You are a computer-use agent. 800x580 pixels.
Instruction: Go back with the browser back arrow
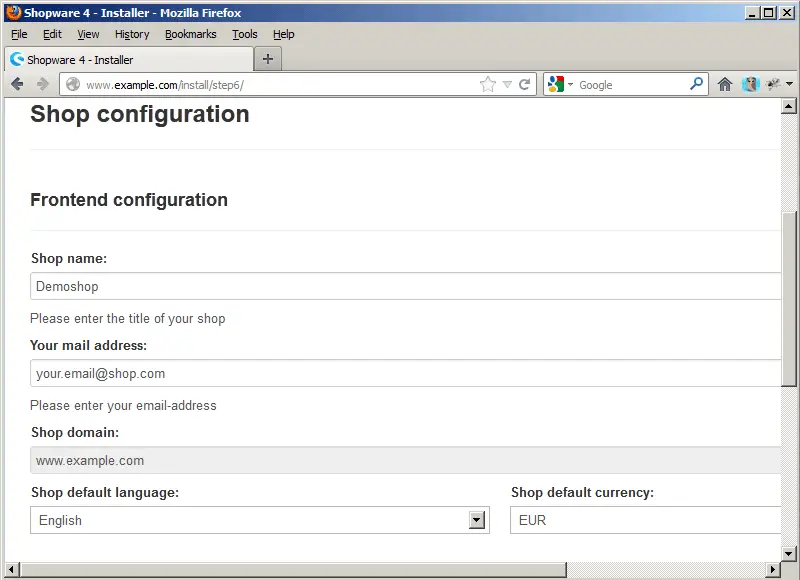tap(17, 84)
